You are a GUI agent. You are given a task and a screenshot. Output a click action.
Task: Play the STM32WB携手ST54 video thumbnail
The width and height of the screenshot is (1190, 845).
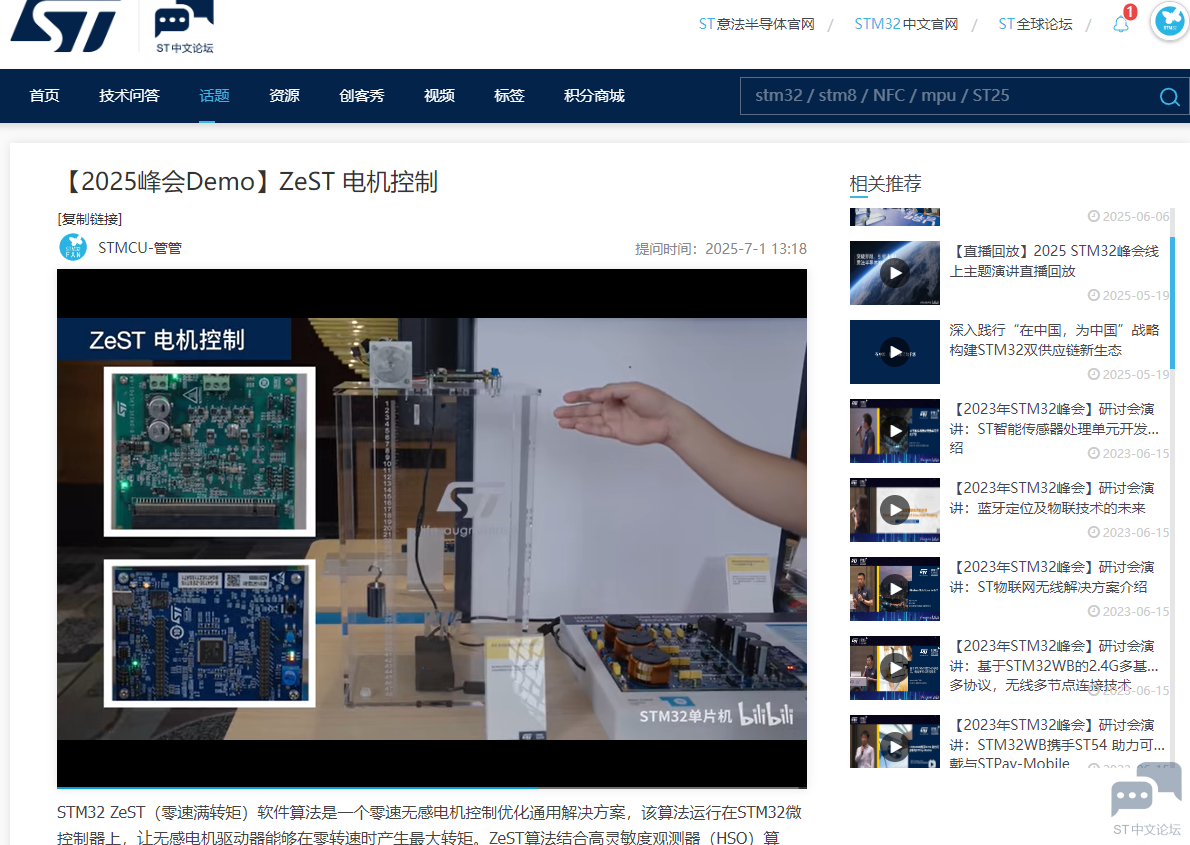click(x=895, y=742)
